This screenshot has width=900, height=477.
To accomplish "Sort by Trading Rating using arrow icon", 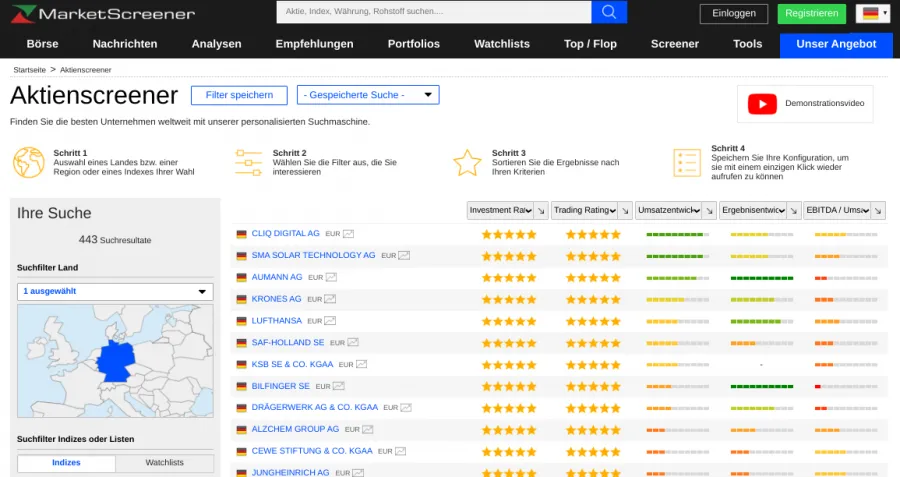I will [624, 210].
